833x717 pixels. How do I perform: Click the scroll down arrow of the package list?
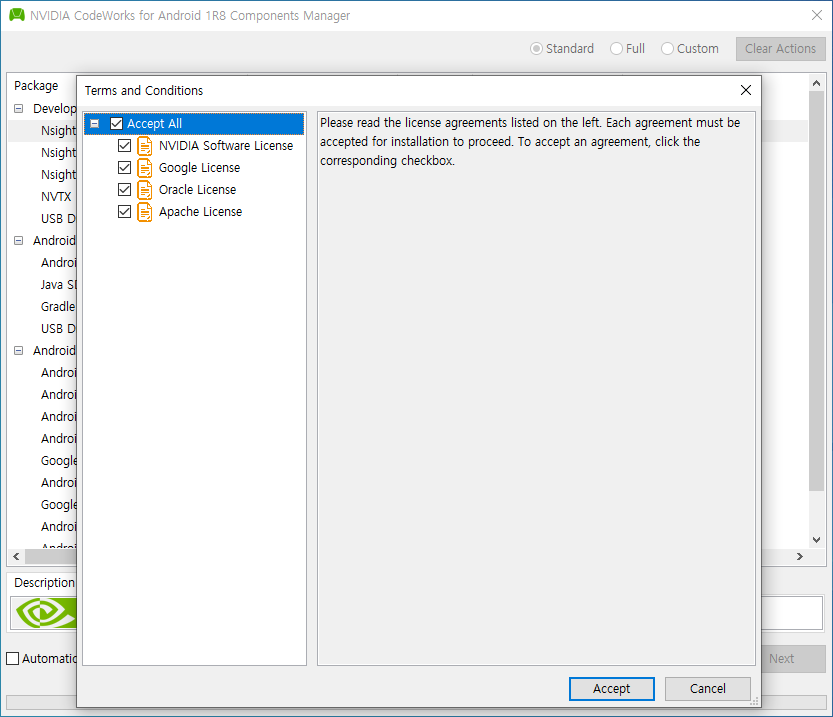click(x=817, y=540)
